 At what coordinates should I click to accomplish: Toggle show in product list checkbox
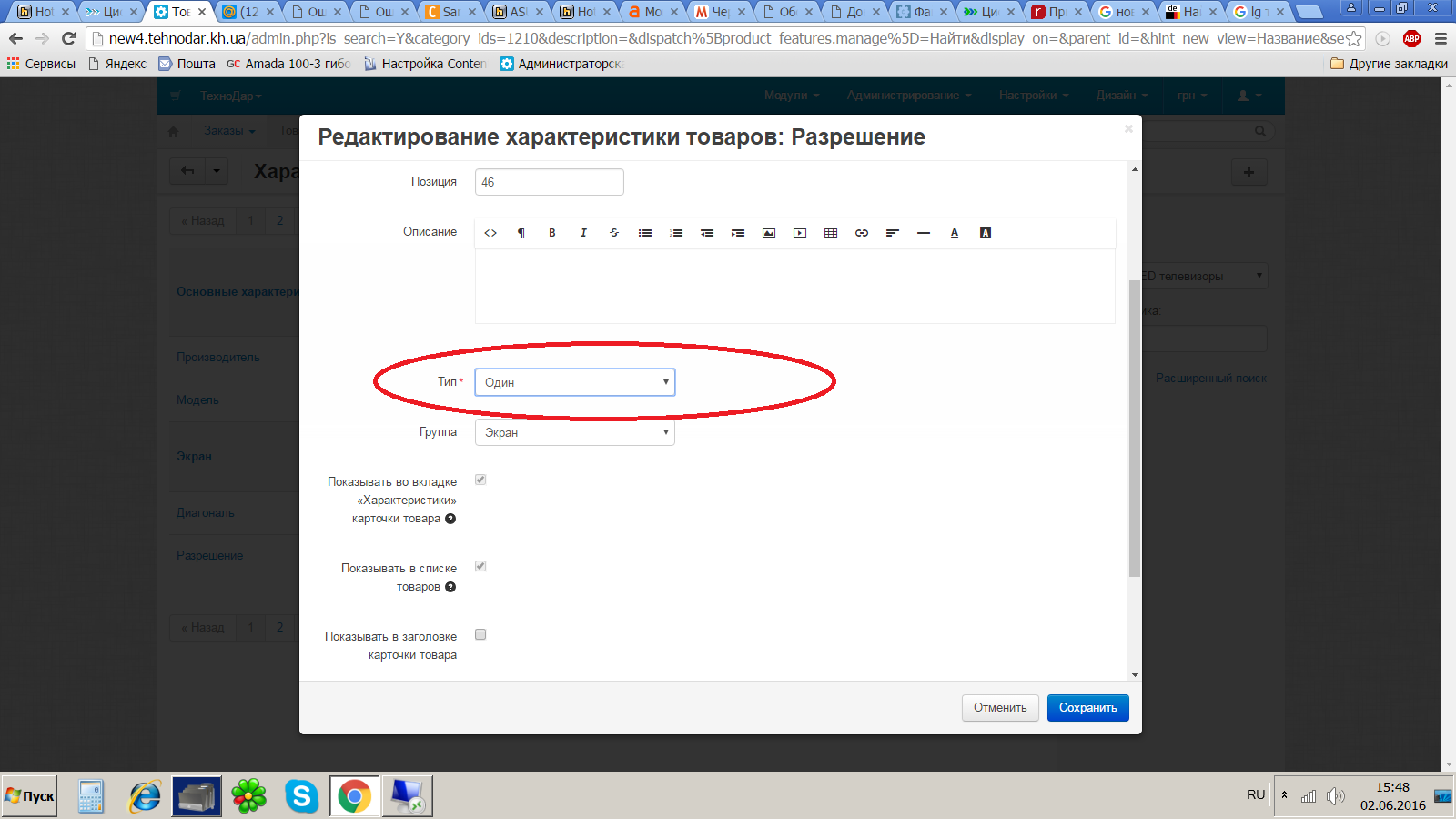pyautogui.click(x=480, y=566)
